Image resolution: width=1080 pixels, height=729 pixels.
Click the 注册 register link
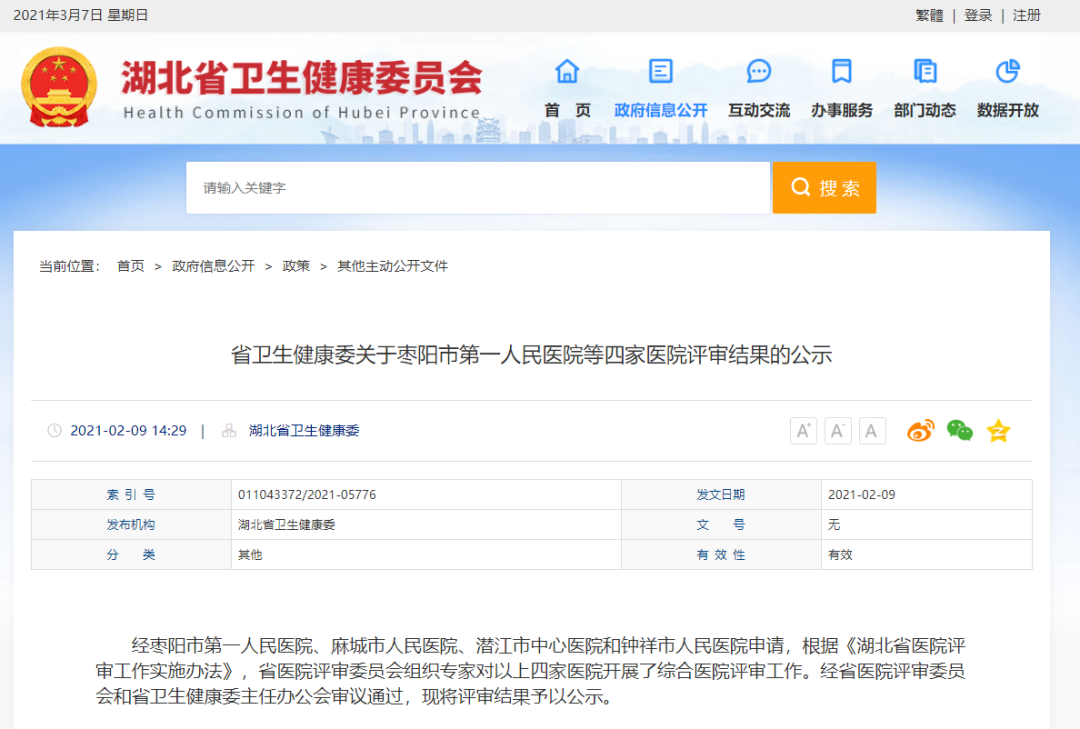coord(1027,15)
